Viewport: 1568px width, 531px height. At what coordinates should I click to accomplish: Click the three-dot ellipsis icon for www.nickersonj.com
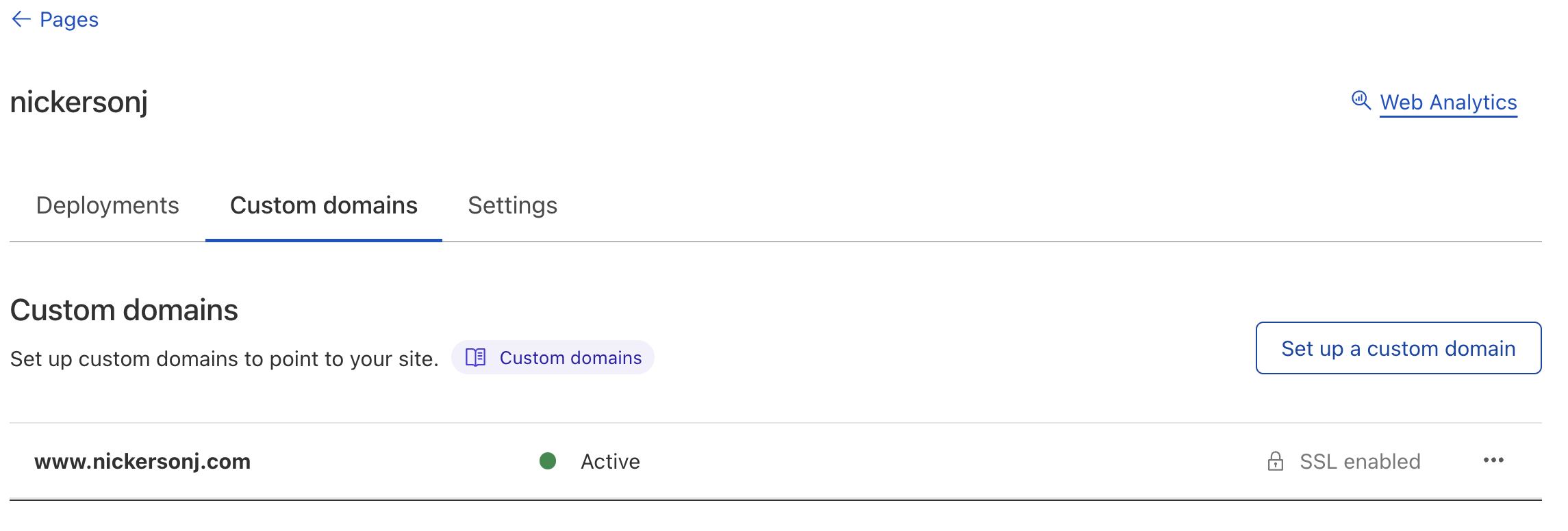(x=1493, y=461)
